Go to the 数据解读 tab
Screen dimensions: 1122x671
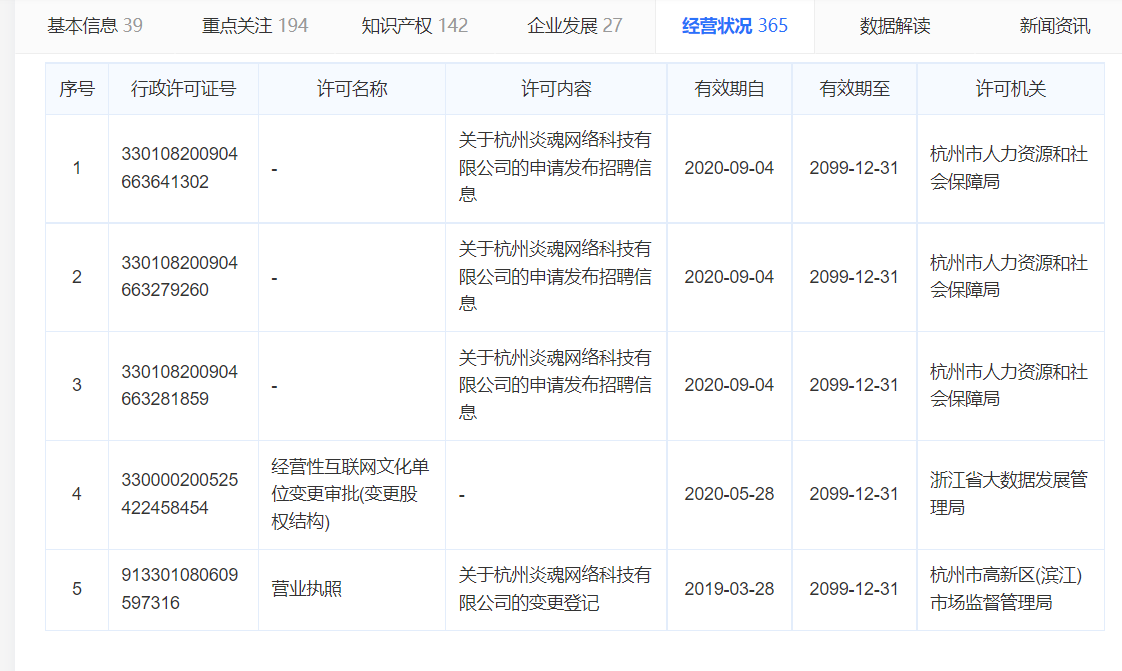coord(894,26)
